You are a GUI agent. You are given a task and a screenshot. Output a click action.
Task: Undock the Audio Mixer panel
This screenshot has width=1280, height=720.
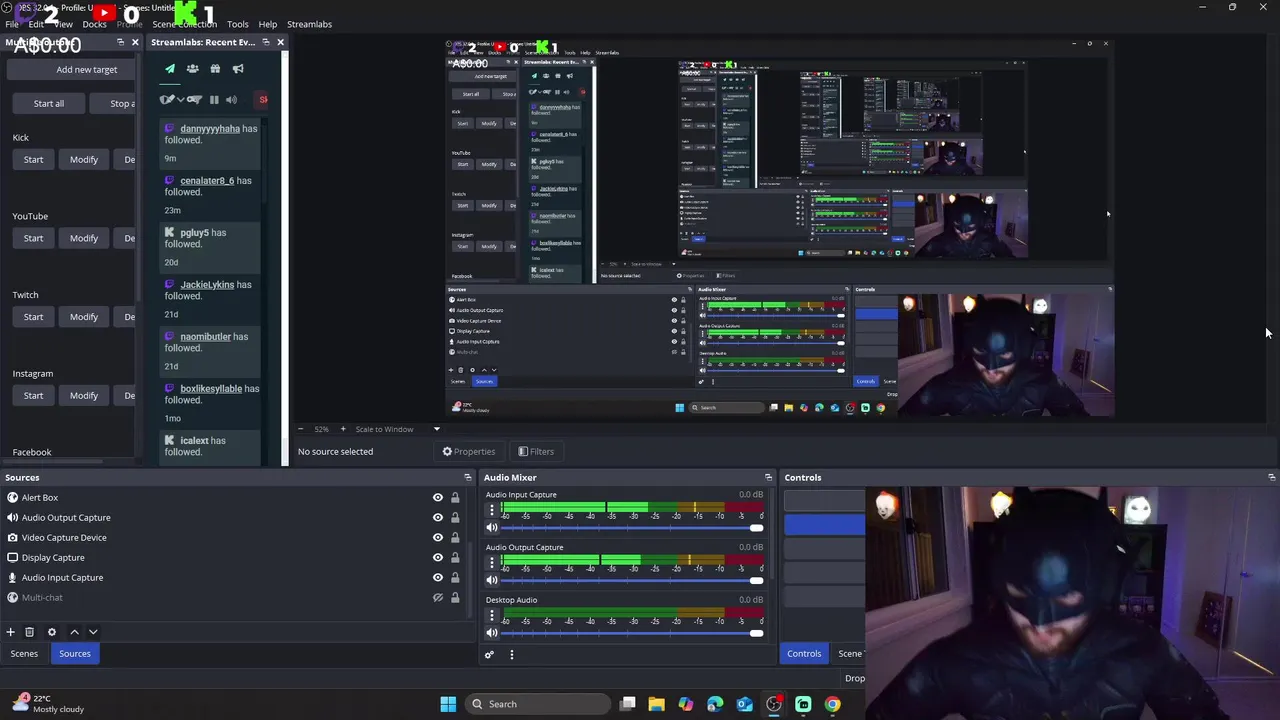pyautogui.click(x=768, y=477)
